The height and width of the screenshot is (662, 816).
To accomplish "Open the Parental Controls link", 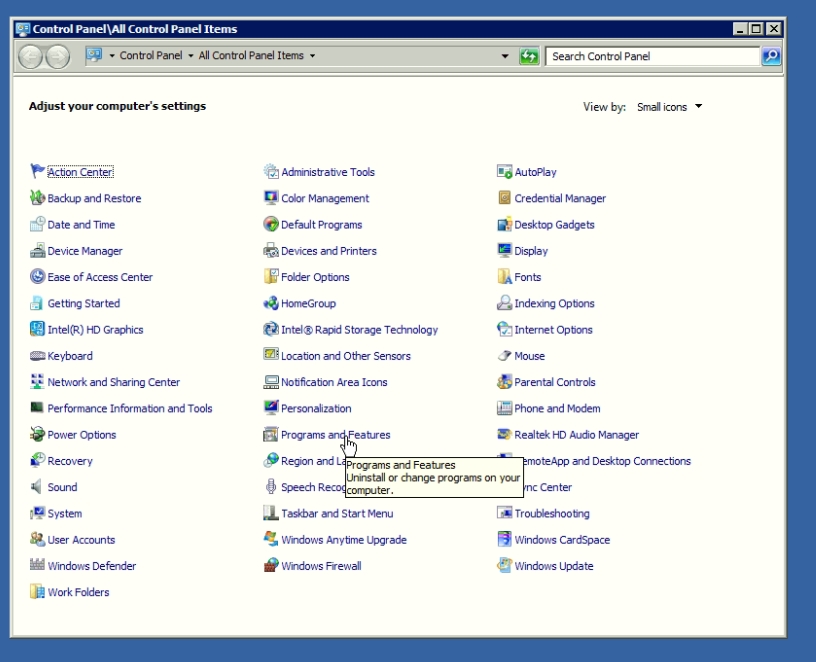I will (555, 382).
